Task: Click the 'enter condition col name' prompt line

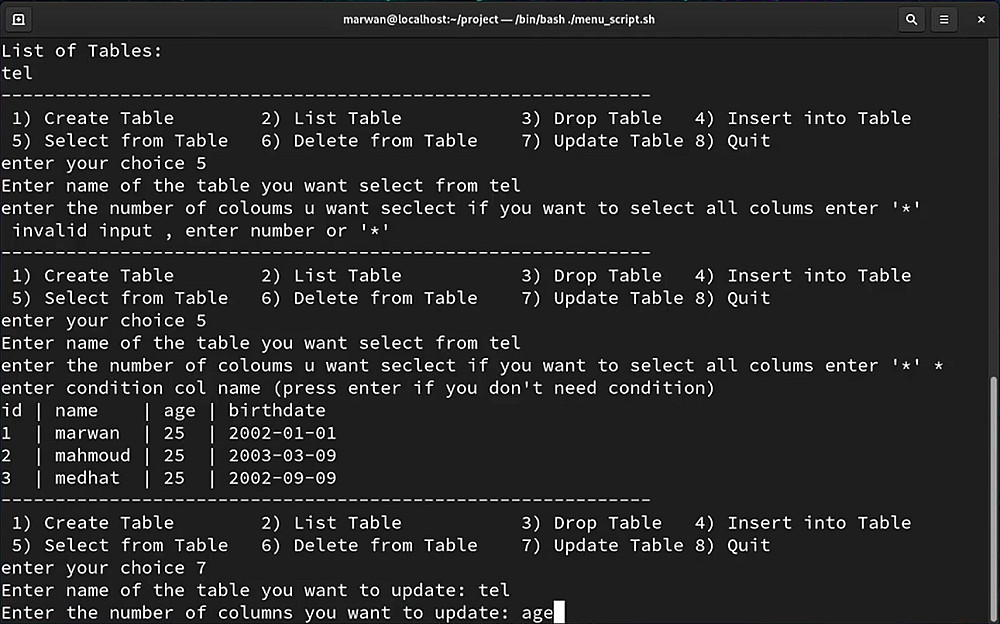Action: (x=358, y=388)
